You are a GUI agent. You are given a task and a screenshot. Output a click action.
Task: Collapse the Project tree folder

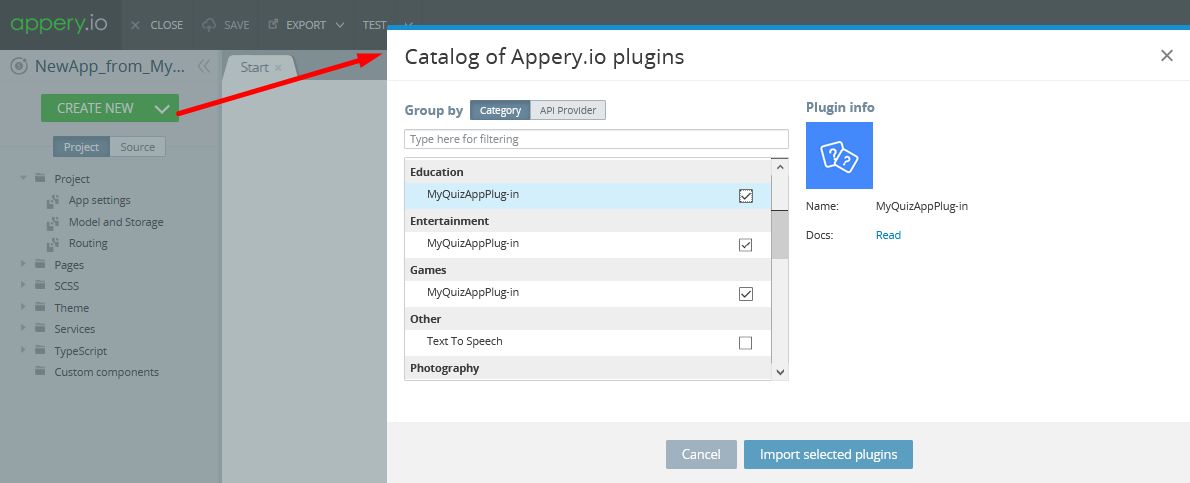(x=23, y=178)
